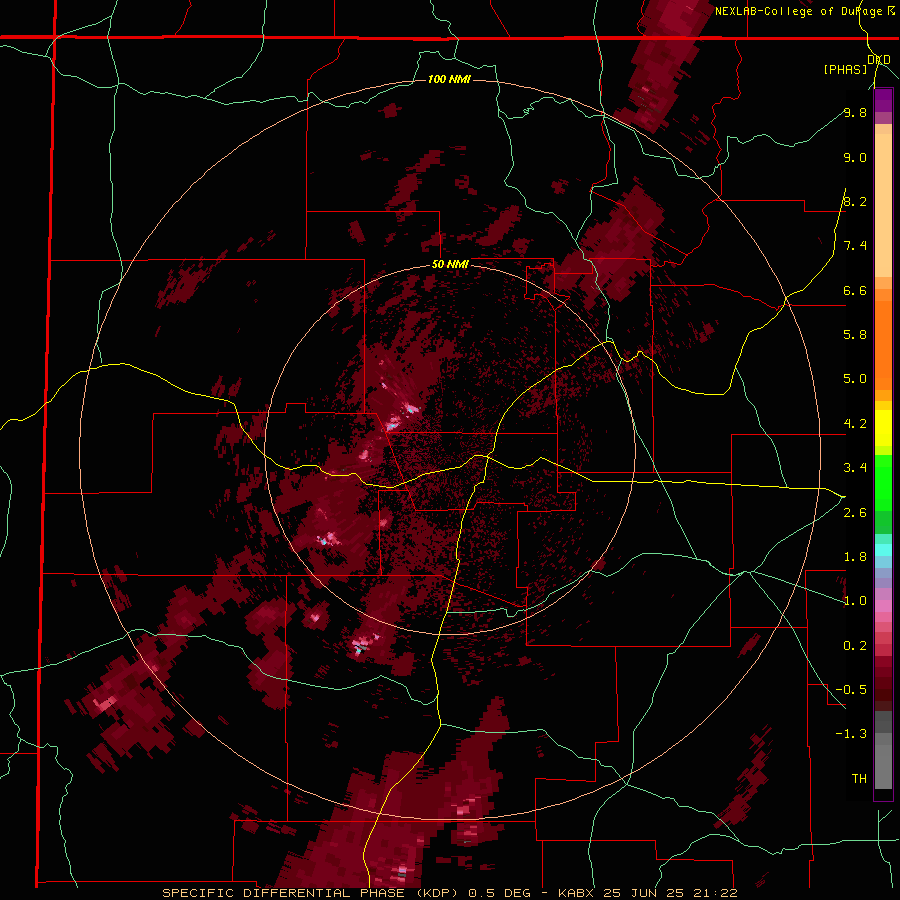
Task: Click the 8.2 color scale value
Action: click(855, 201)
